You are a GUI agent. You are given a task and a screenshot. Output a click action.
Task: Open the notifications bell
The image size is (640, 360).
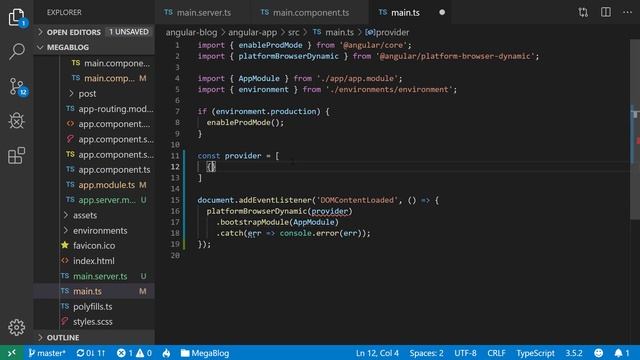click(622, 353)
